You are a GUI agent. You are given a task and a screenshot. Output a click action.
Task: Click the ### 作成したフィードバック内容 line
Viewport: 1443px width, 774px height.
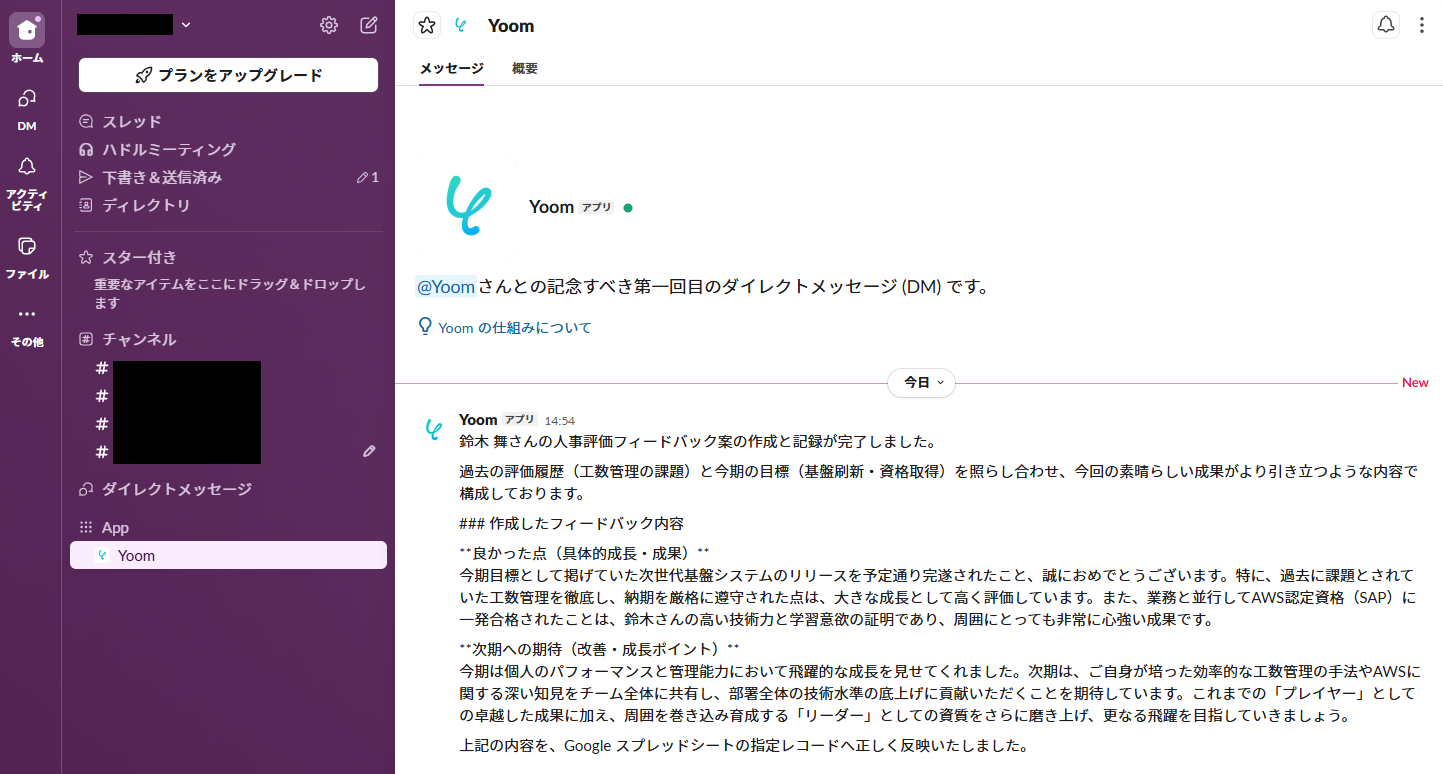571,524
